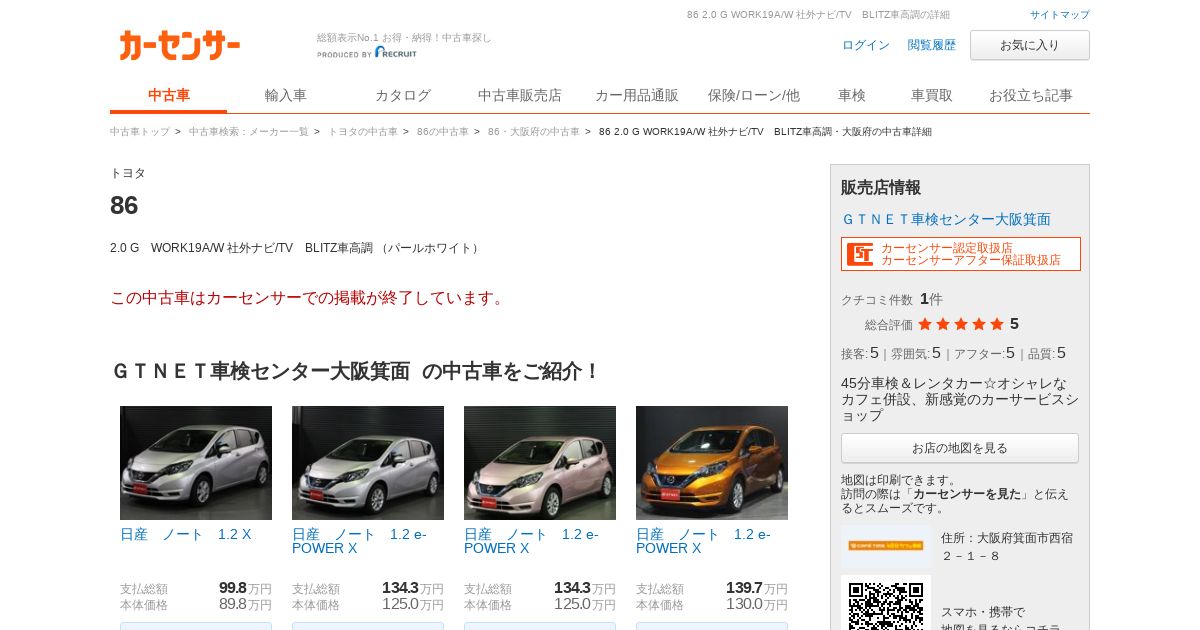Open the 閲覧履歴 link
Viewport: 1200px width, 630px height.
pyautogui.click(x=932, y=45)
